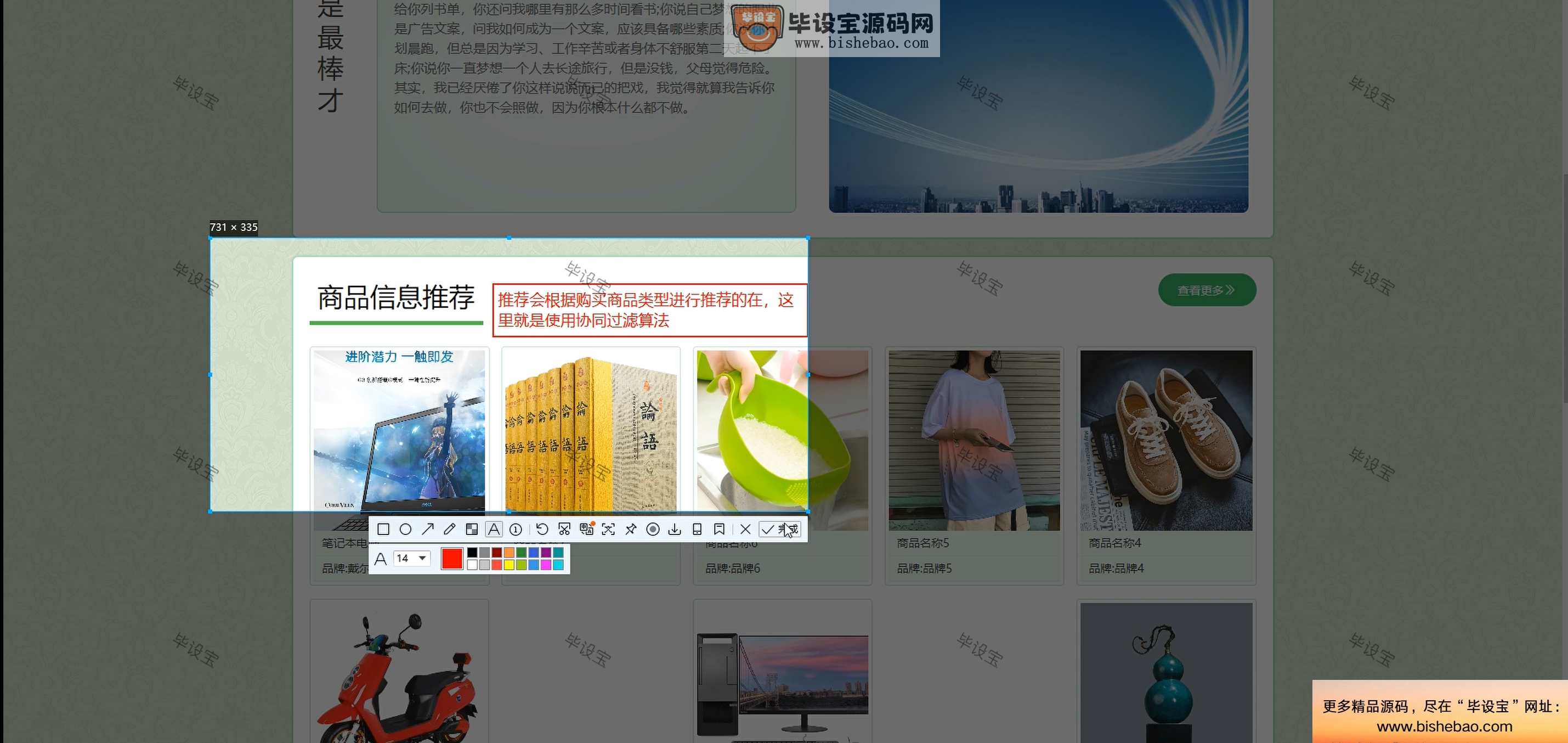Pick the white color swatch
Image resolution: width=1568 pixels, height=743 pixels.
tap(472, 565)
